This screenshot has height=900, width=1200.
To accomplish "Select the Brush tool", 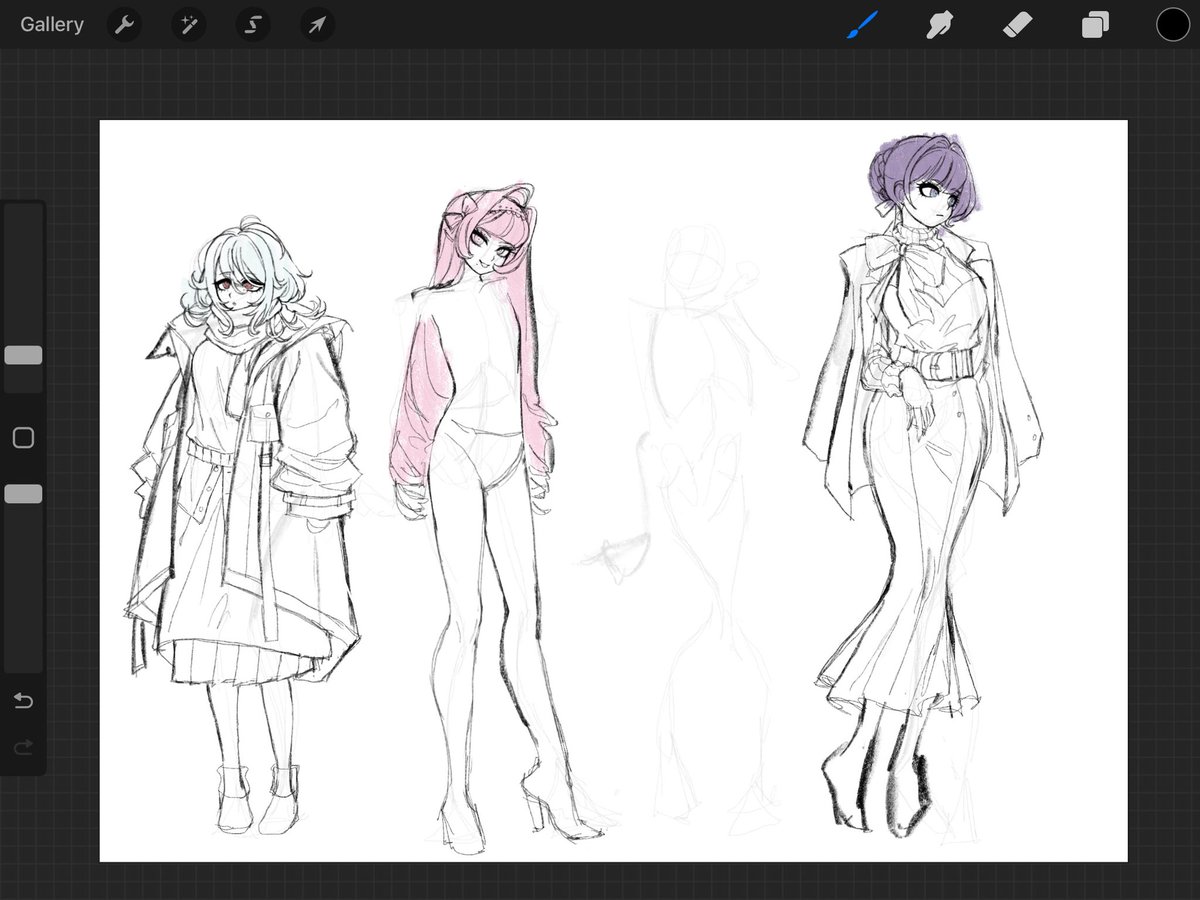I will 861,25.
